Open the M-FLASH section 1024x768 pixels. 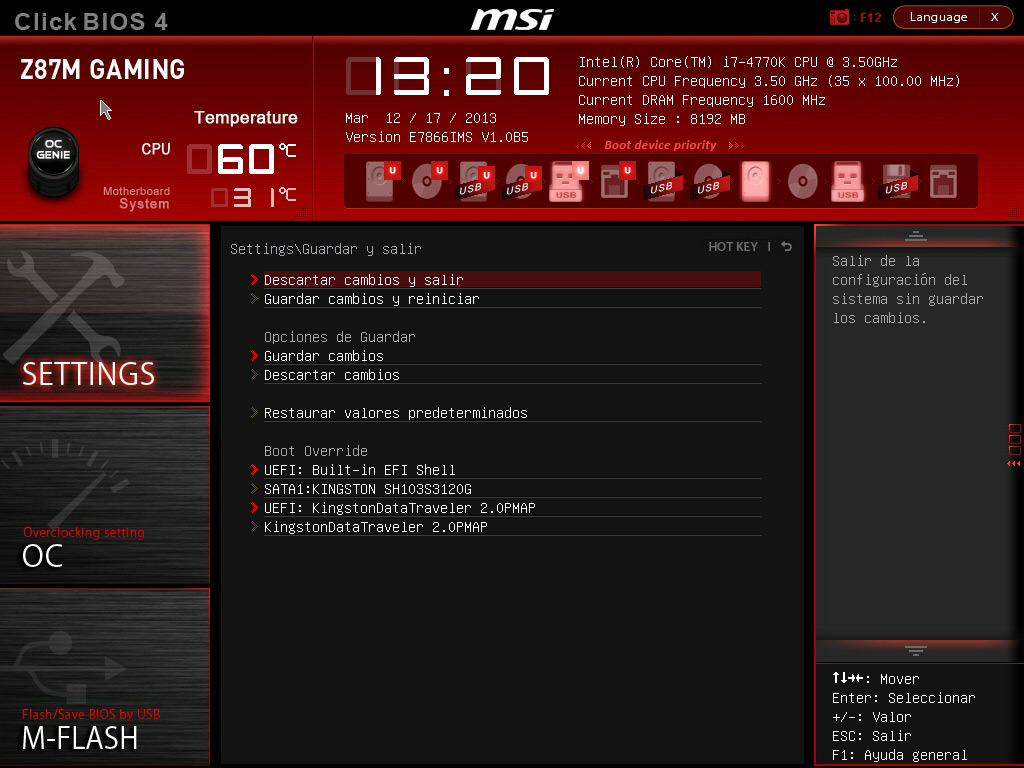[104, 677]
